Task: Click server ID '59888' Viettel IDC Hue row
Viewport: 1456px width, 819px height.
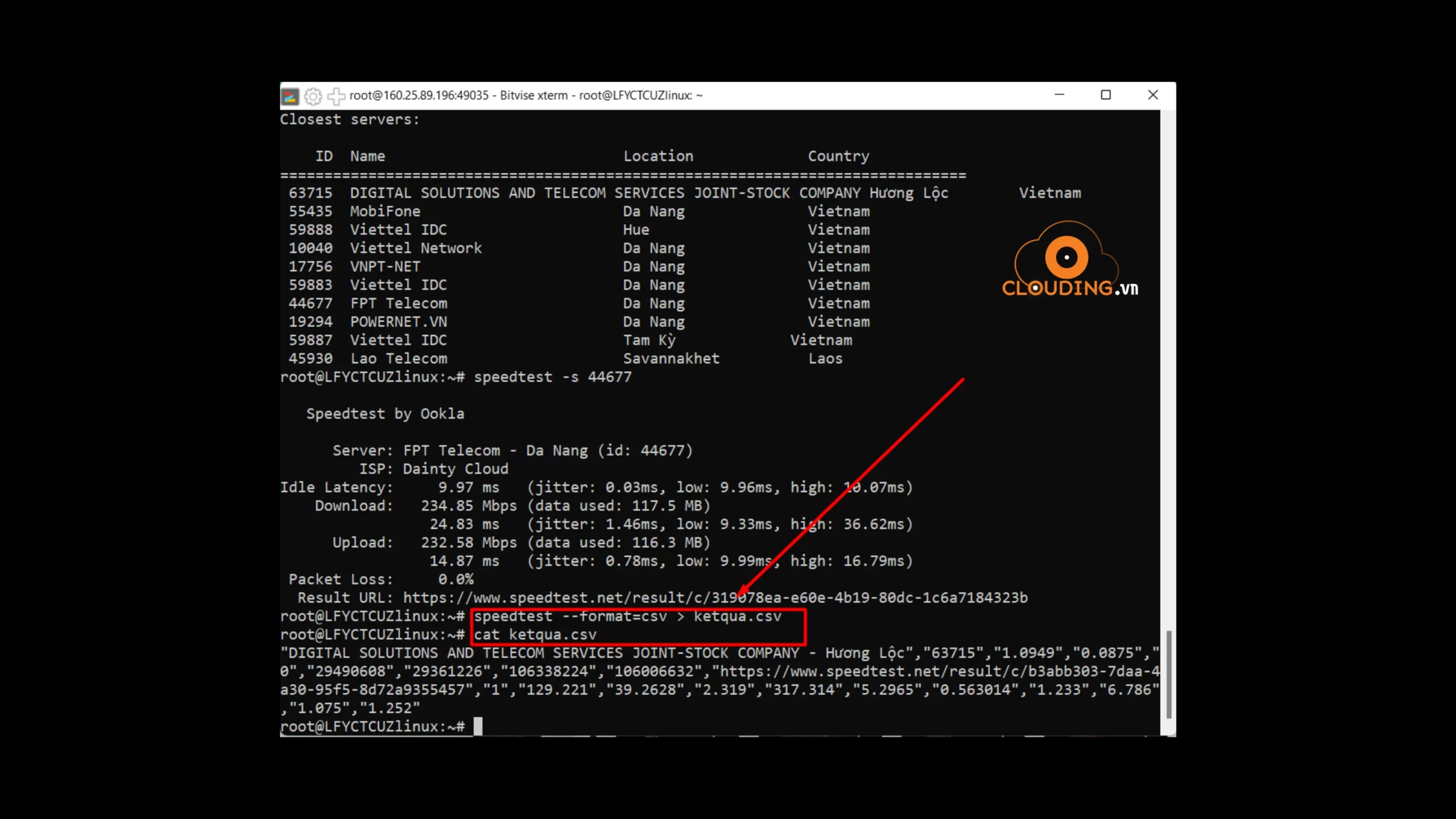Action: point(311,230)
